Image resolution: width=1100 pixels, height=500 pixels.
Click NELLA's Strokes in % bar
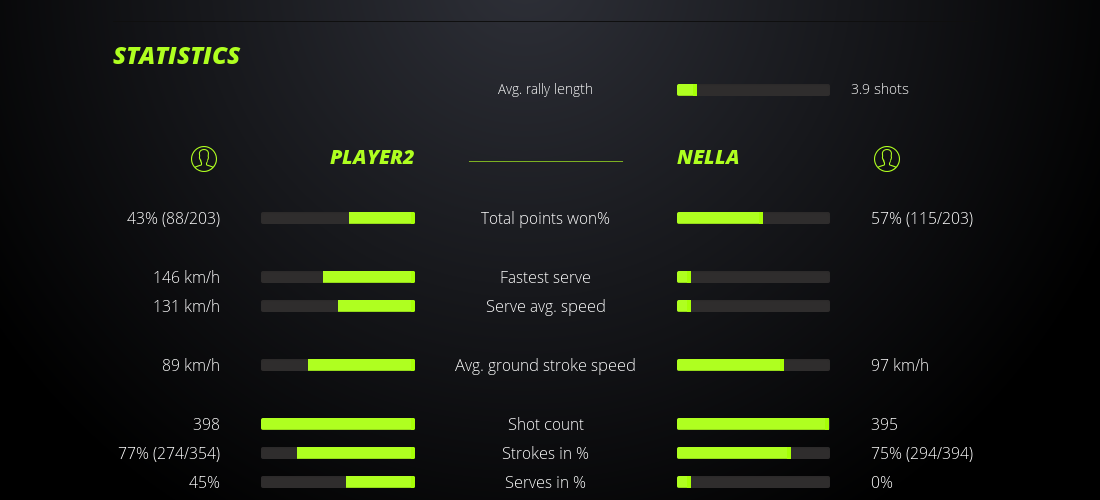tap(753, 453)
